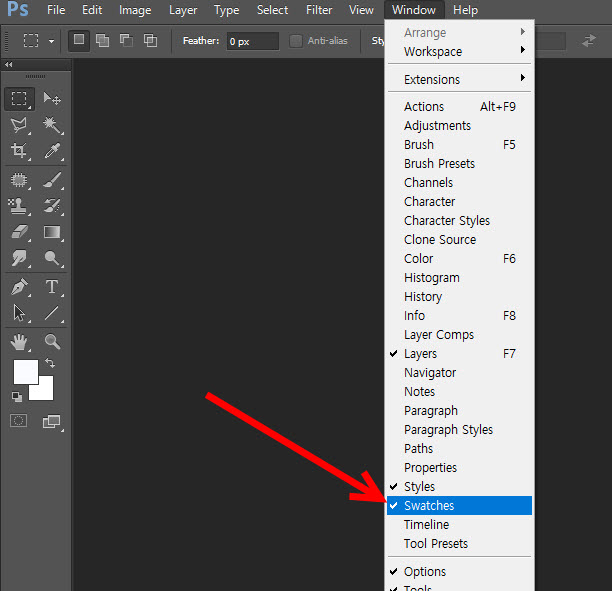Viewport: 612px width, 591px height.
Task: Click the Ps application logo
Action: (x=18, y=9)
